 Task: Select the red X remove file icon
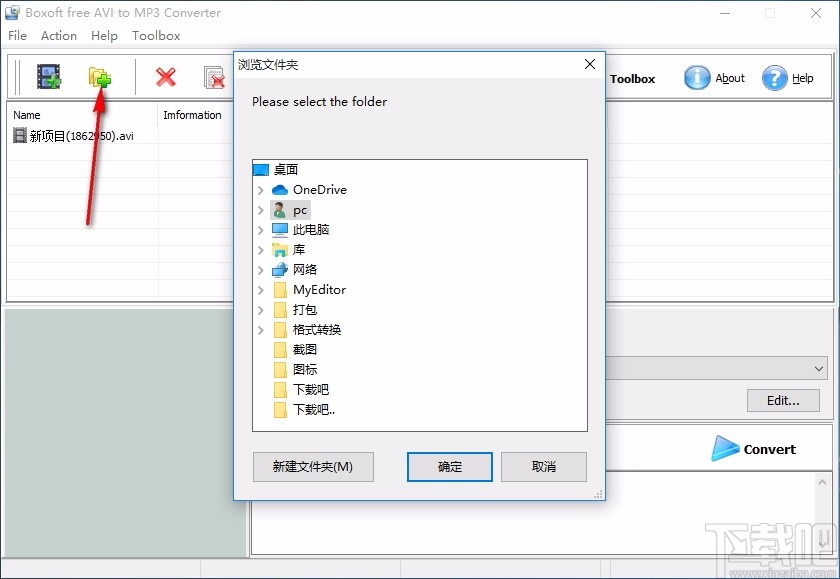pos(165,75)
